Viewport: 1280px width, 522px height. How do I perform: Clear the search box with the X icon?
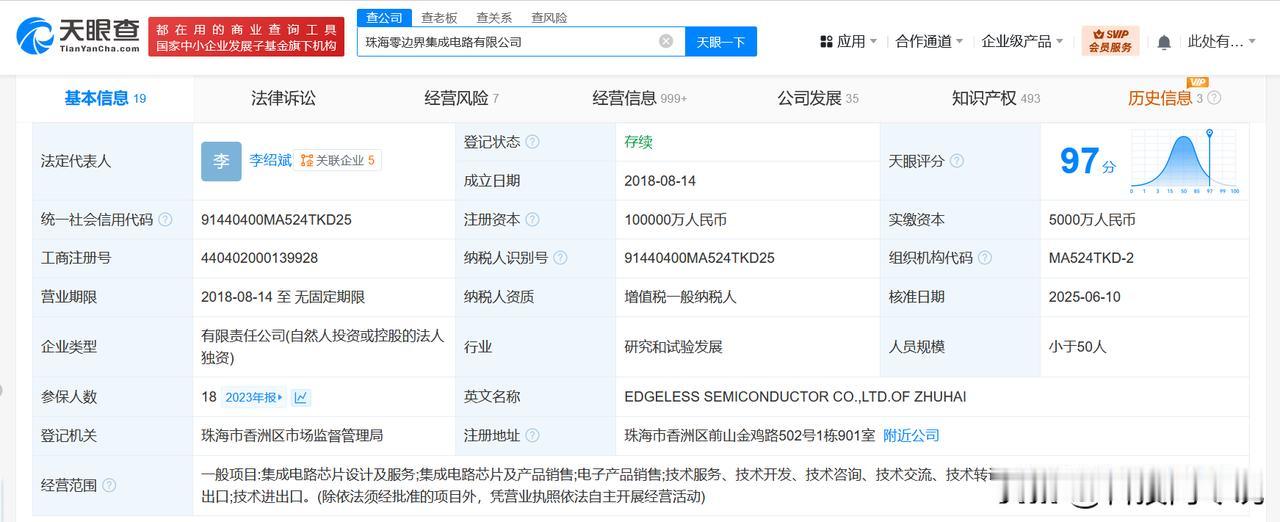(666, 41)
